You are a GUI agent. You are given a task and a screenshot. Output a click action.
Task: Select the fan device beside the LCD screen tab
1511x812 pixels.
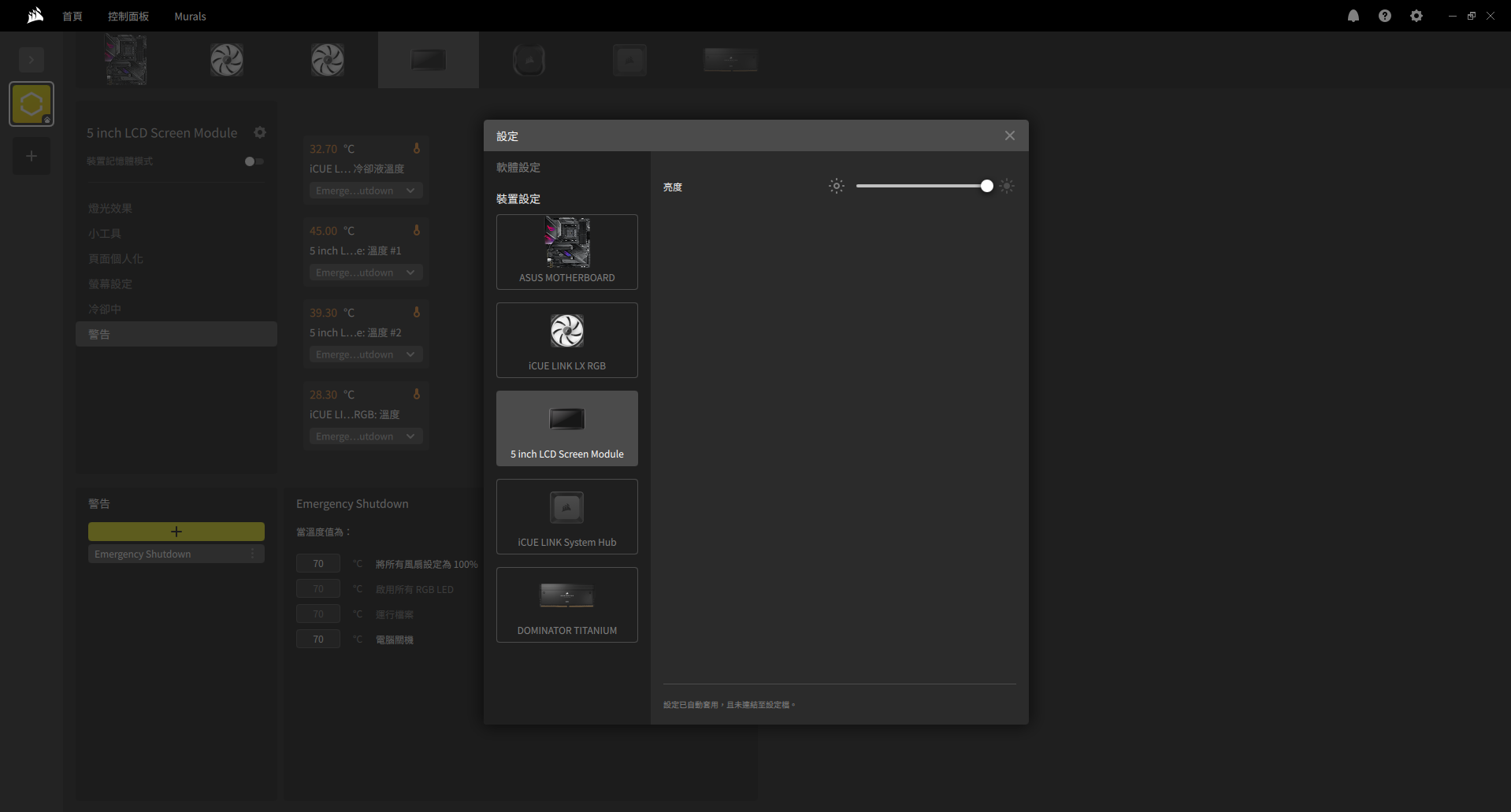(x=328, y=60)
